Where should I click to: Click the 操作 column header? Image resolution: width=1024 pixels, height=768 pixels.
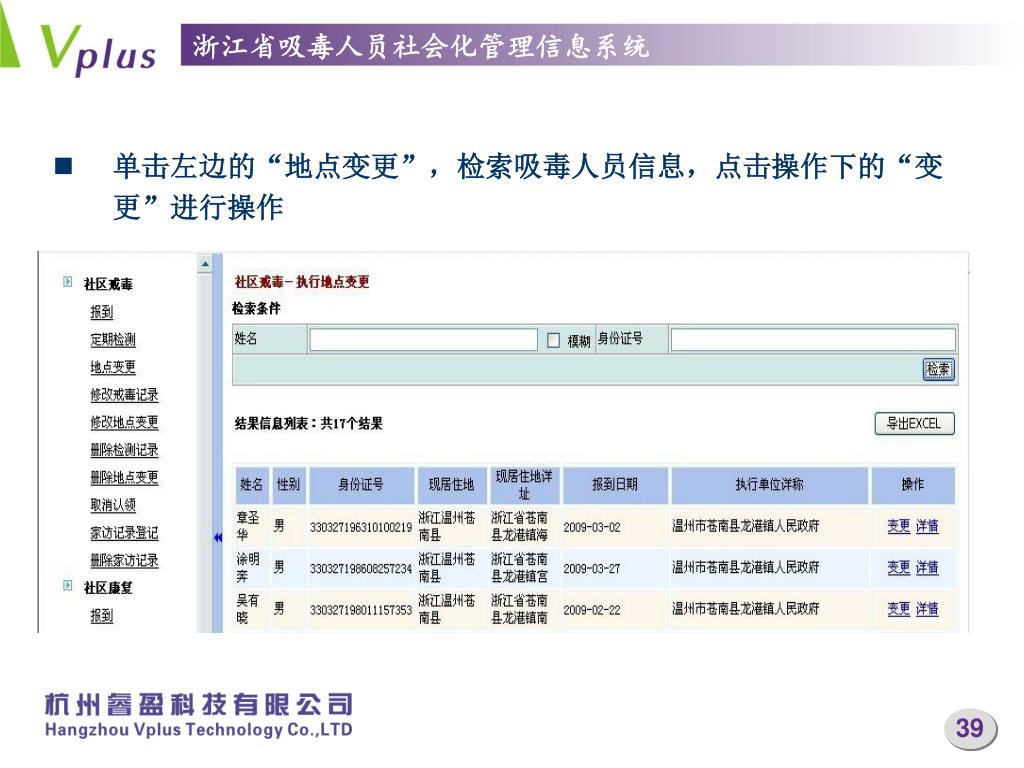coord(913,485)
